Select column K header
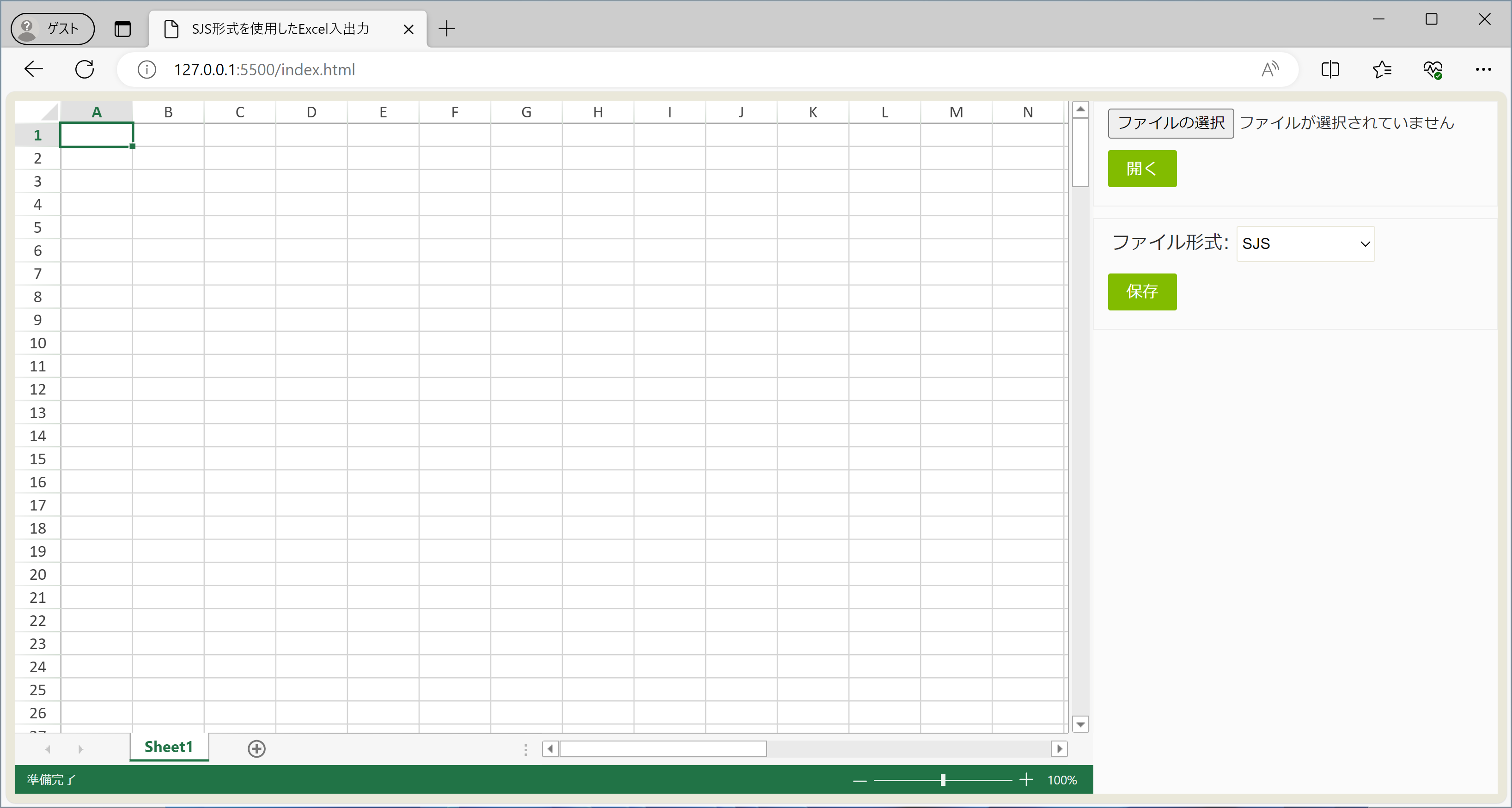The height and width of the screenshot is (808, 1512). [x=813, y=112]
